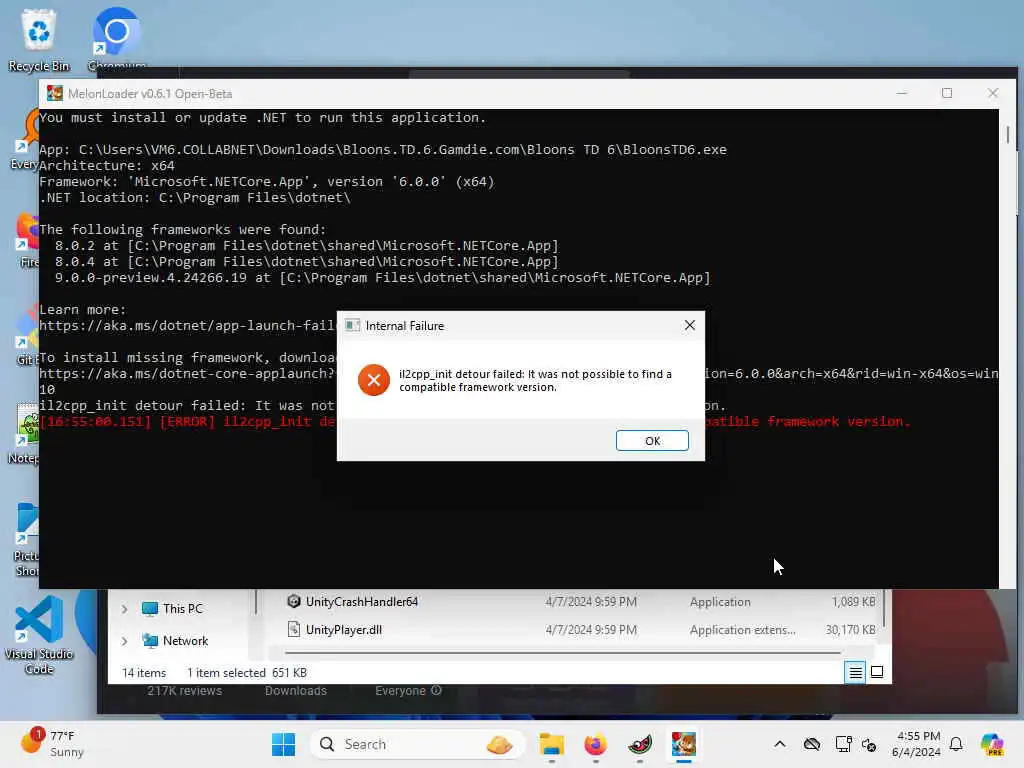This screenshot has width=1024, height=768.
Task: Click Explorer horizontal scrollbar
Action: tap(563, 652)
